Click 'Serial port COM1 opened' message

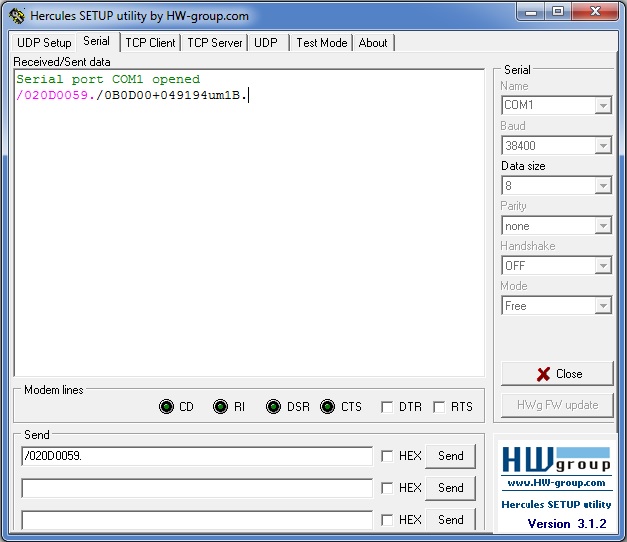click(108, 79)
